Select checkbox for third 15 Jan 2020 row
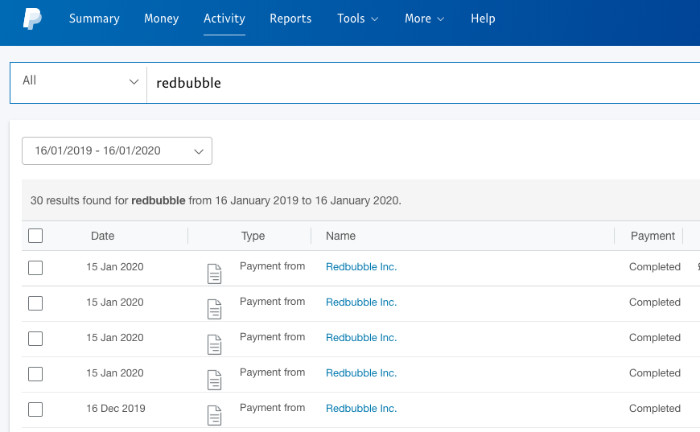This screenshot has width=700, height=432. point(36,338)
